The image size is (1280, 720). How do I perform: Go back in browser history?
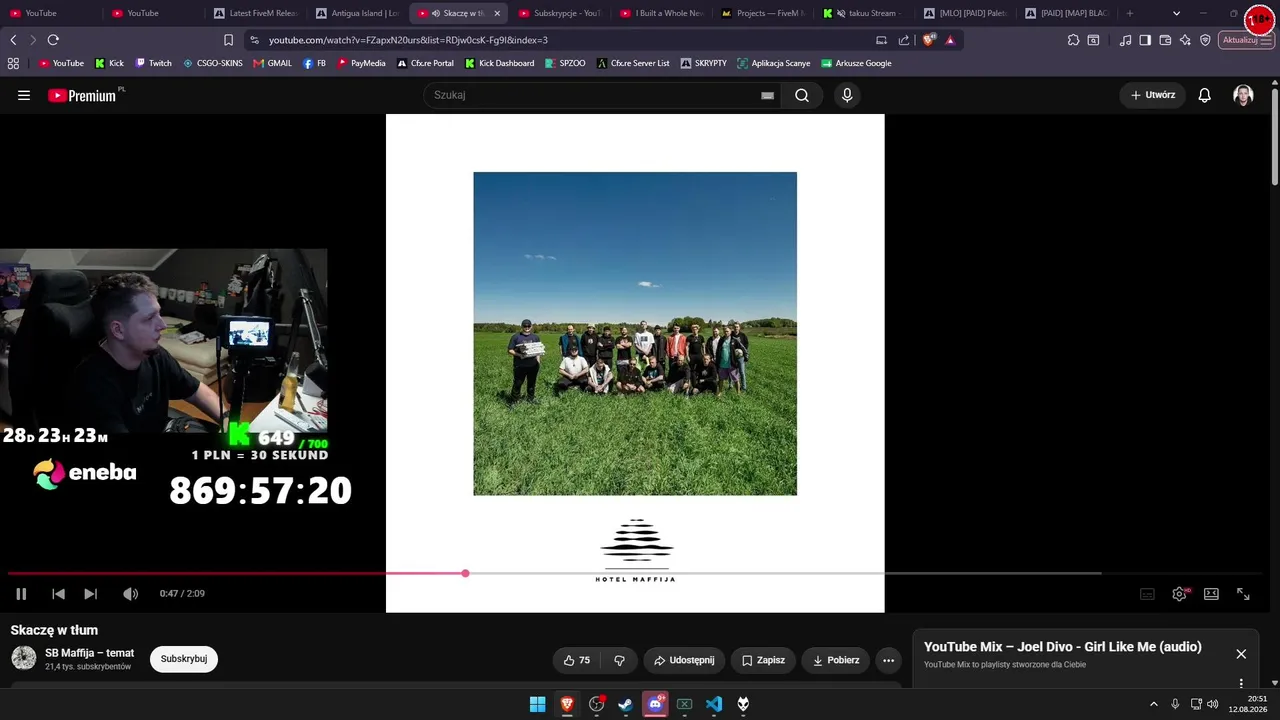[13, 40]
